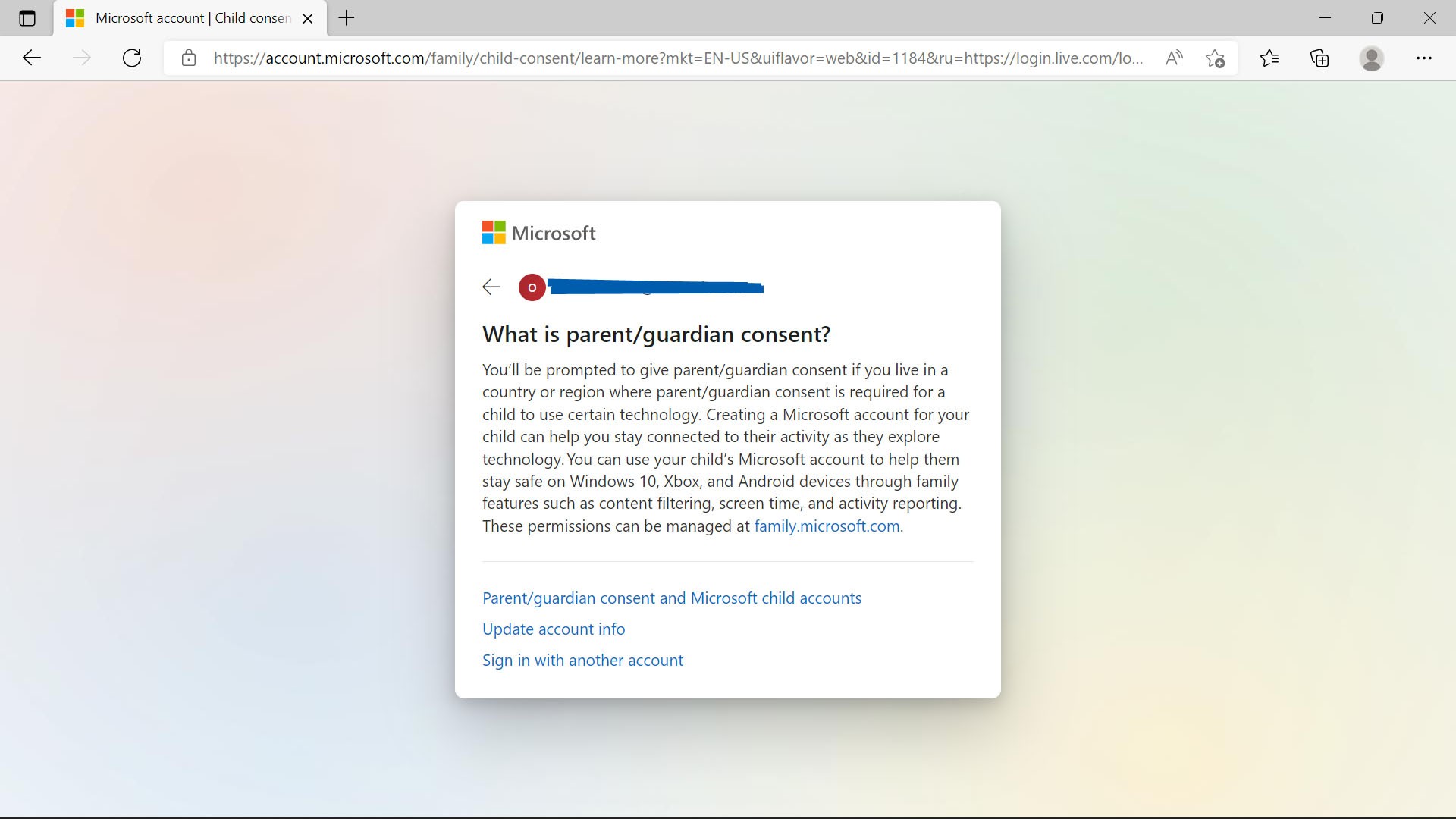Viewport: 1456px width, 819px height.
Task: Click the browser collections icon
Action: (x=1320, y=58)
